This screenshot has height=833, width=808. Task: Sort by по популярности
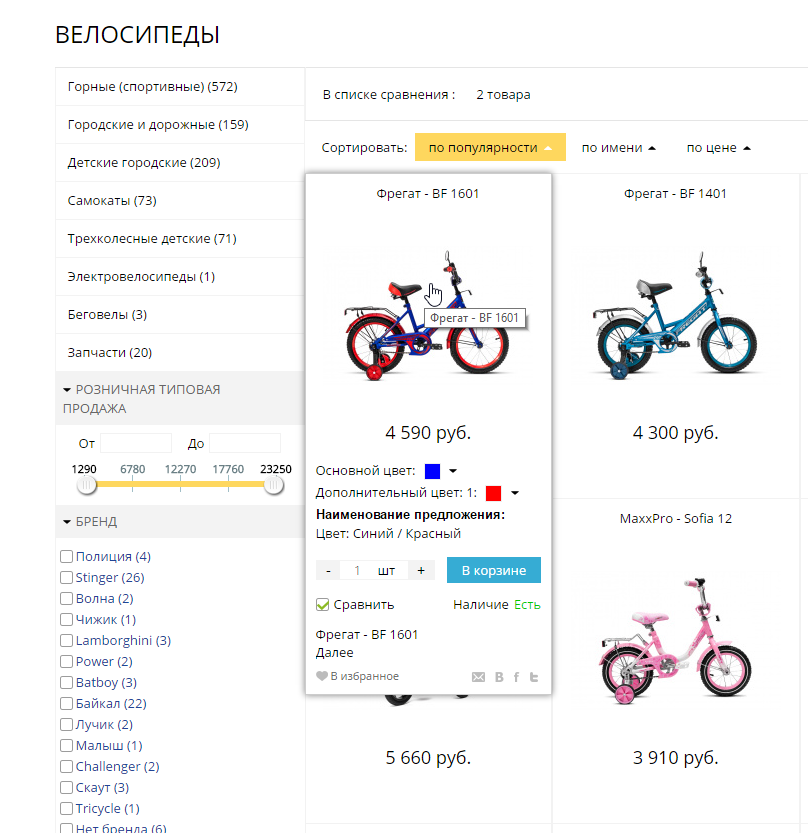490,147
